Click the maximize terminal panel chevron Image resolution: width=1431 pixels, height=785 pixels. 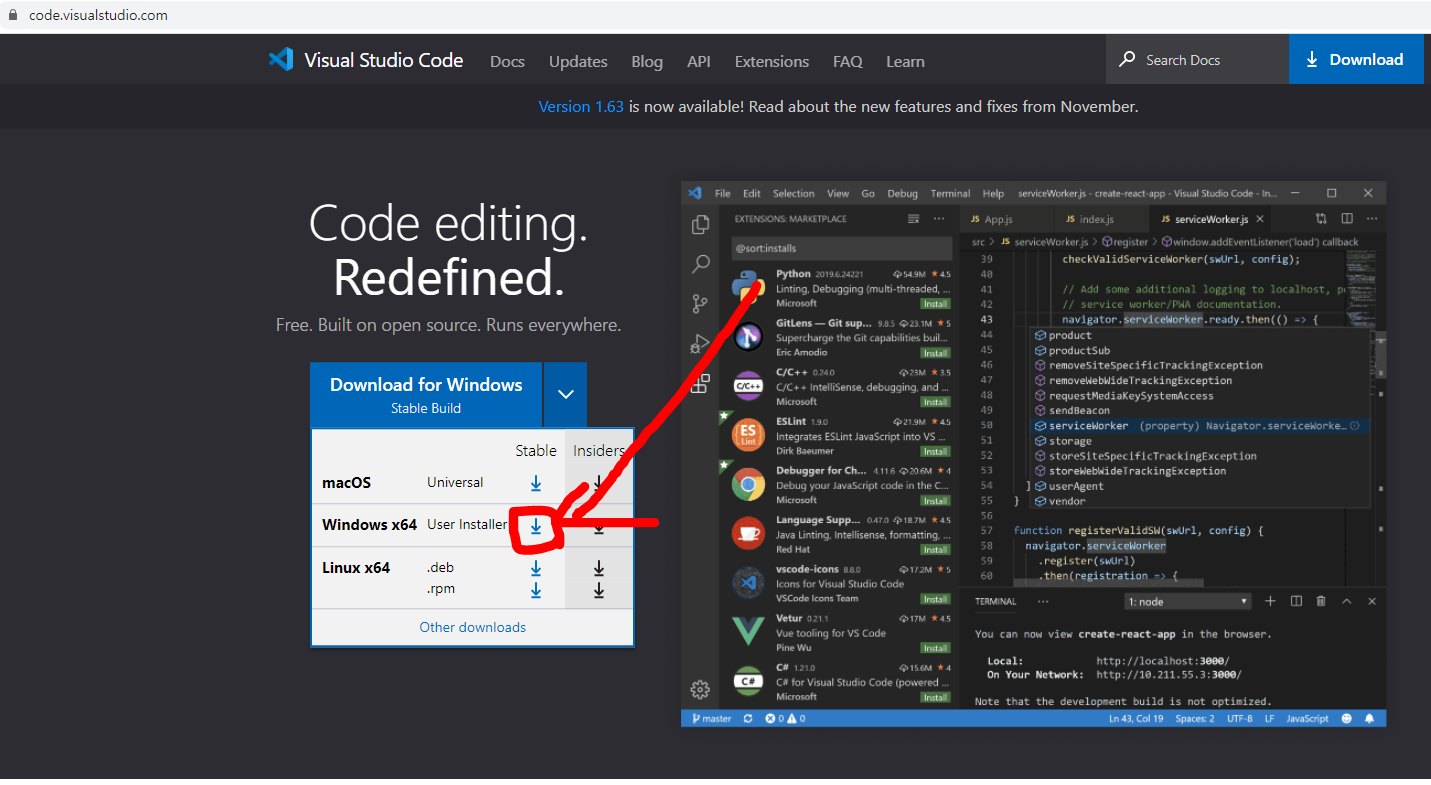pos(1347,601)
